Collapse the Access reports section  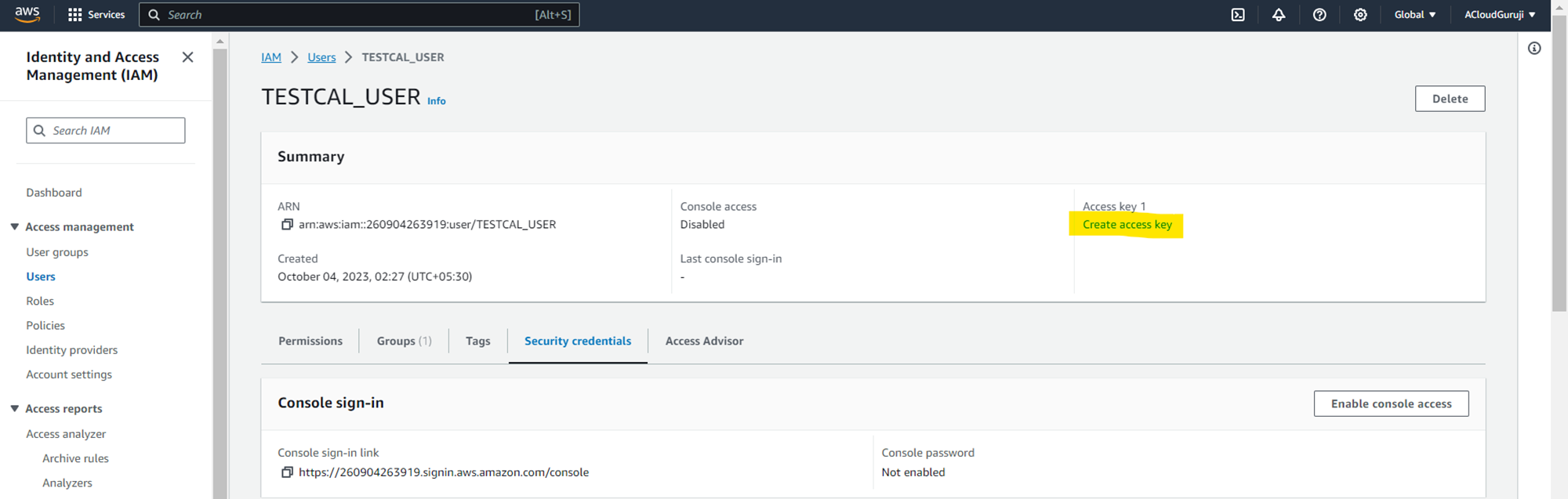pyautogui.click(x=15, y=409)
